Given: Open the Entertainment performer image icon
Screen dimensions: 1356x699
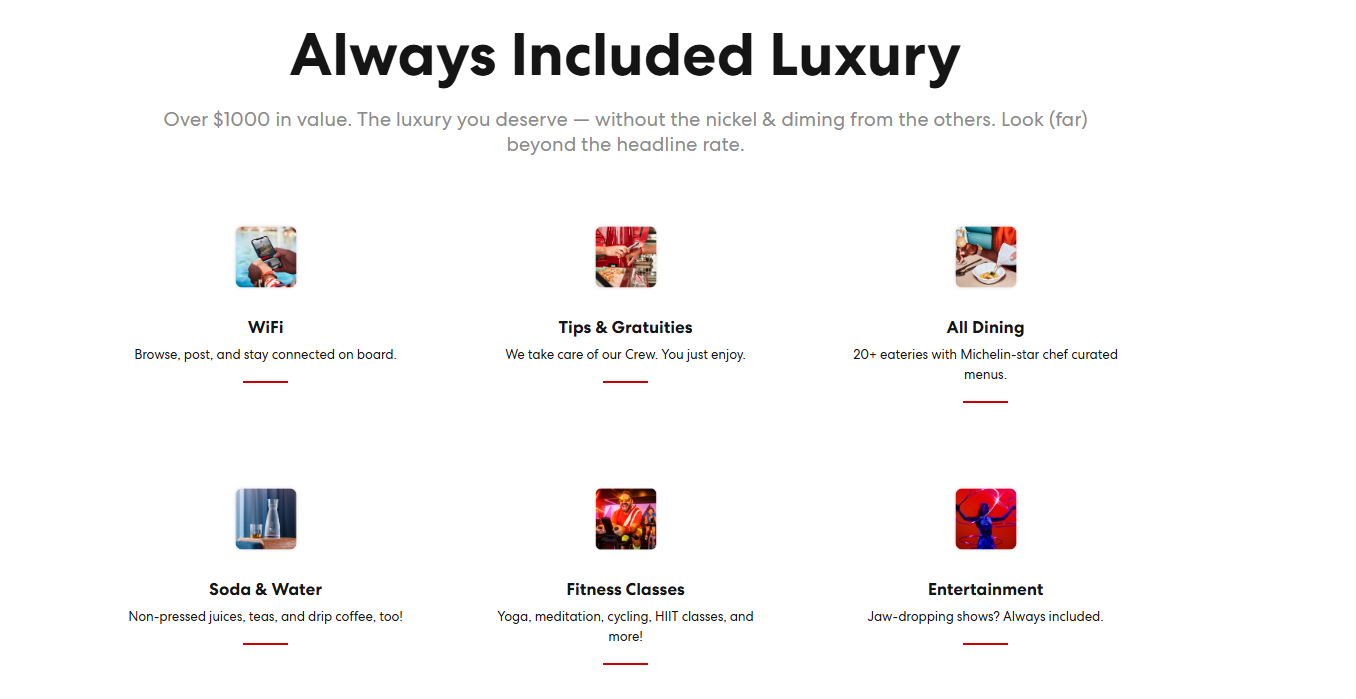Looking at the screenshot, I should pos(986,519).
